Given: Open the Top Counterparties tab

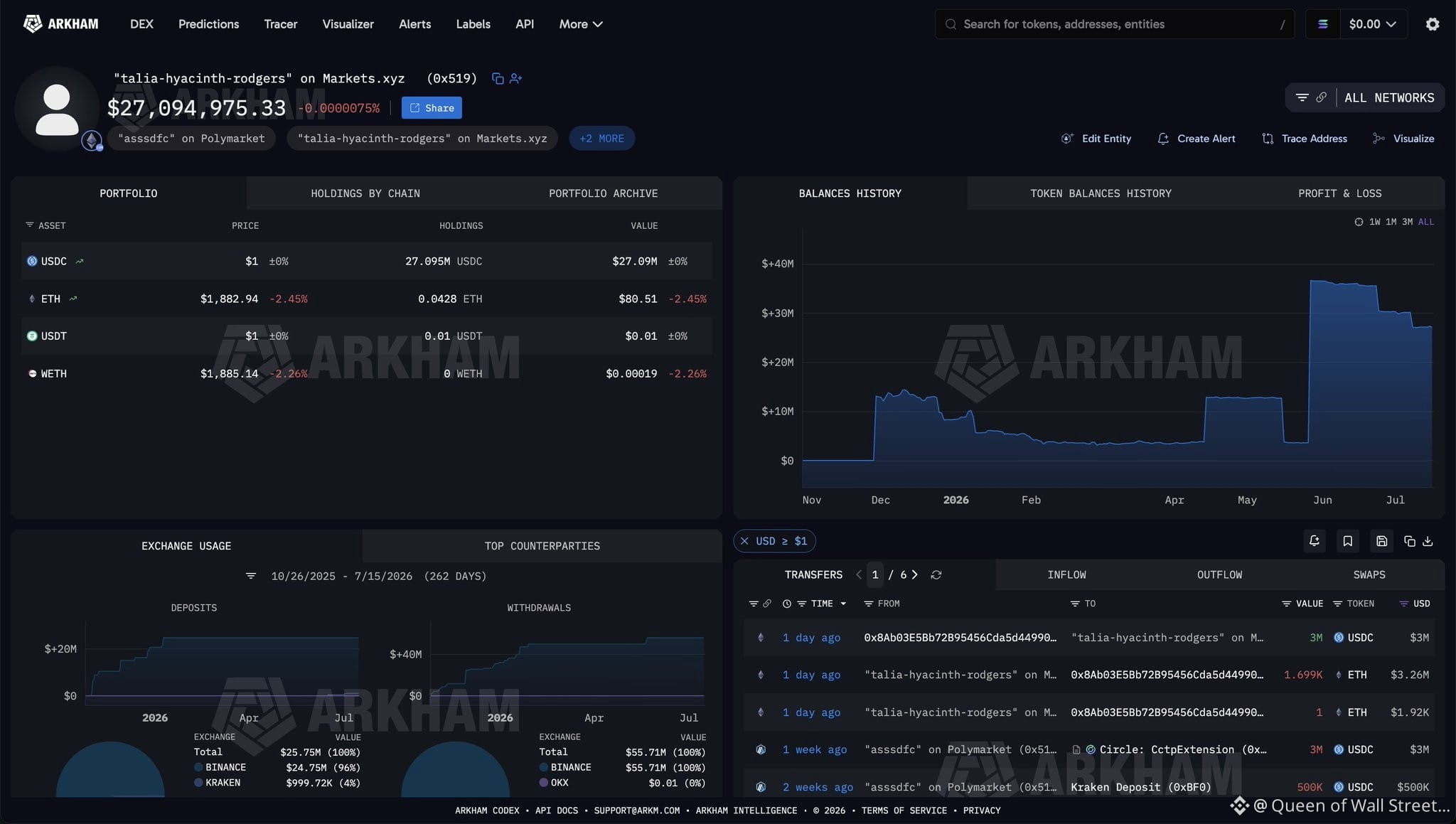Looking at the screenshot, I should 542,546.
